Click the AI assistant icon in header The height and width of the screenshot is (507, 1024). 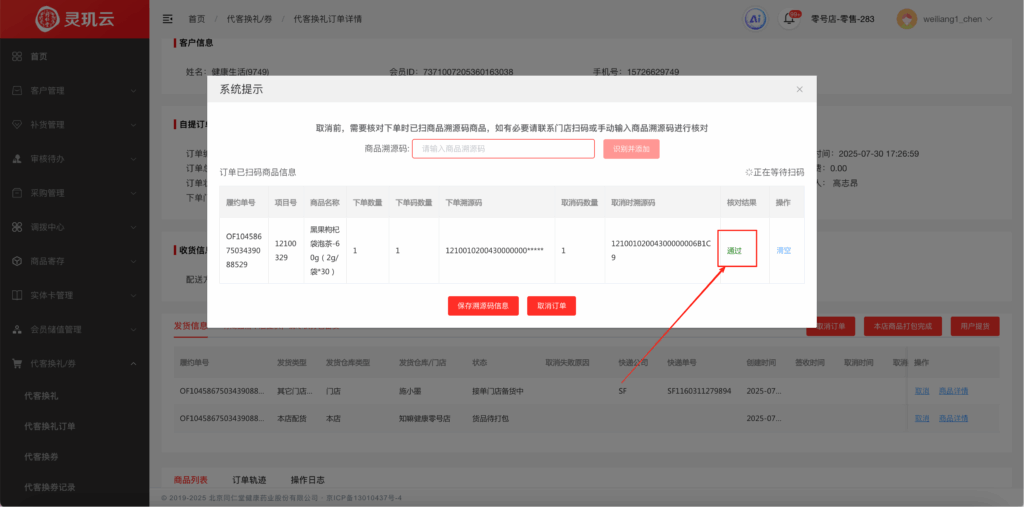pyautogui.click(x=756, y=19)
